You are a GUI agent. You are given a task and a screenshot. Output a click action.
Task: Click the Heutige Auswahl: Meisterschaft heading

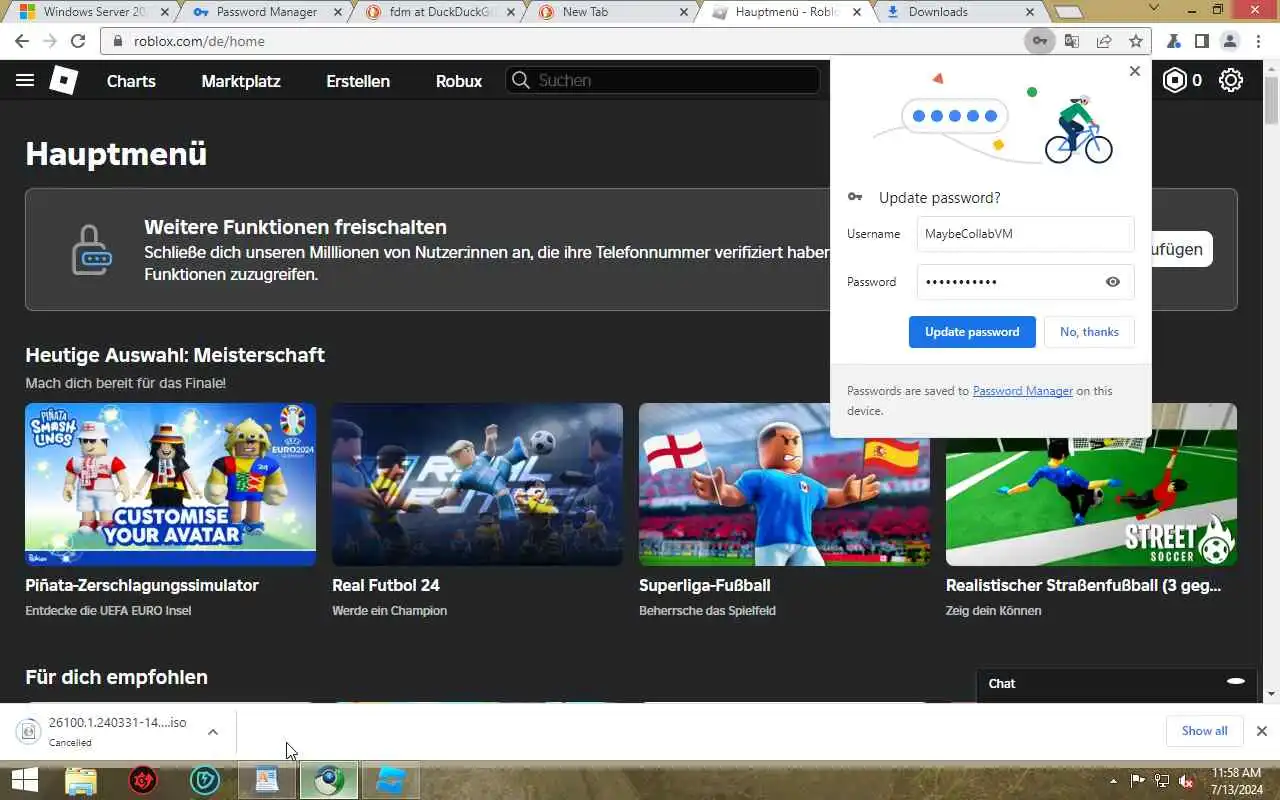(175, 355)
